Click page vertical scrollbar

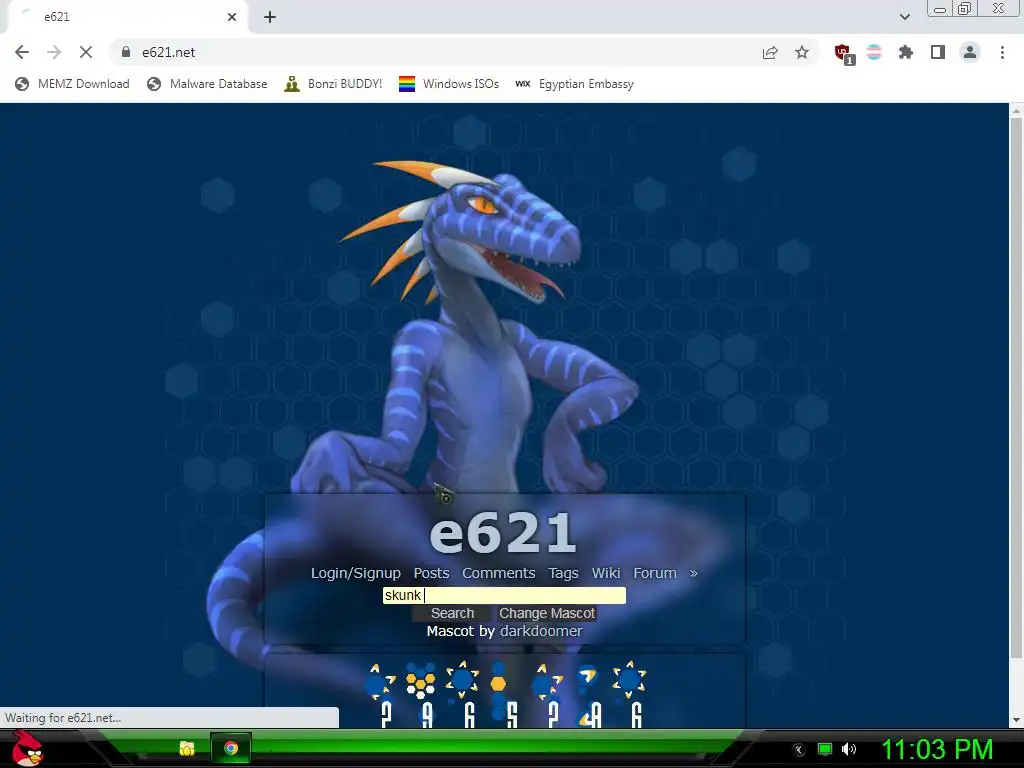[x=1016, y=387]
